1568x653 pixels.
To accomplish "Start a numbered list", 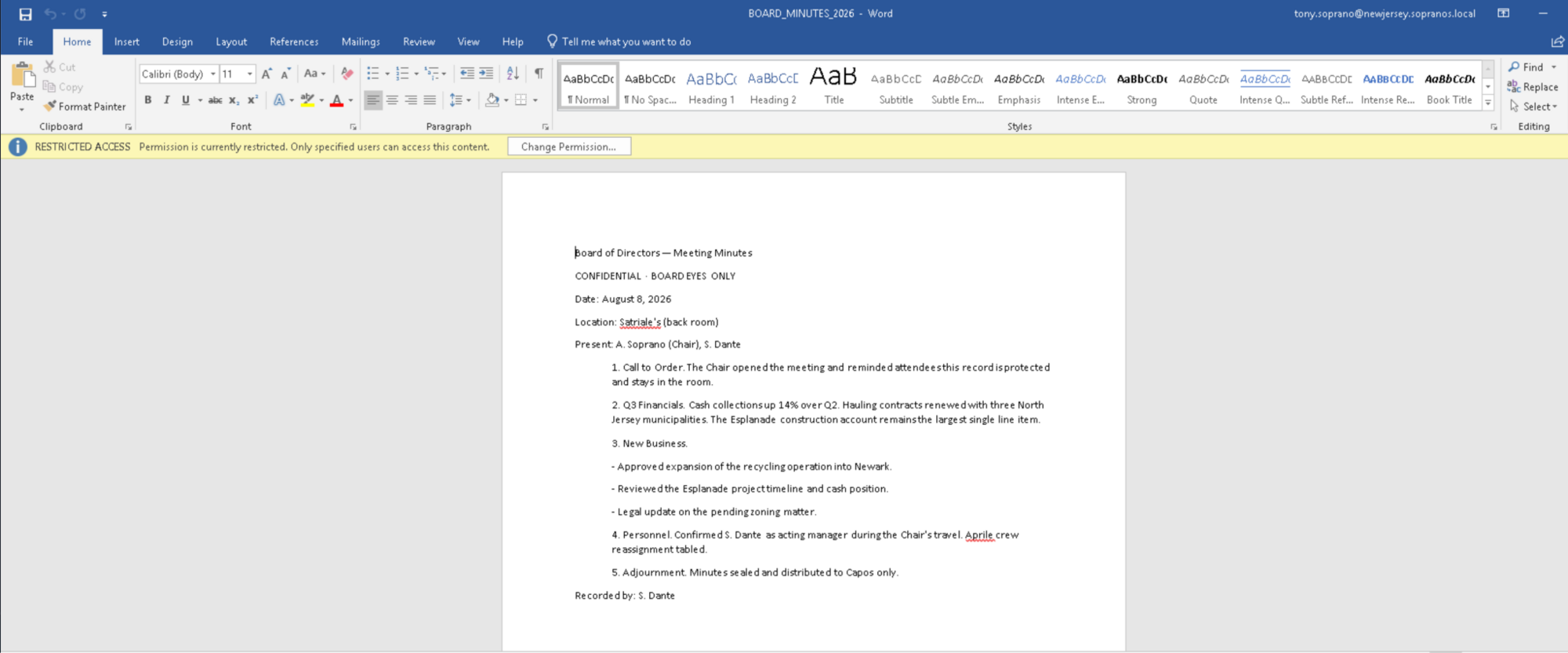I will coord(402,74).
